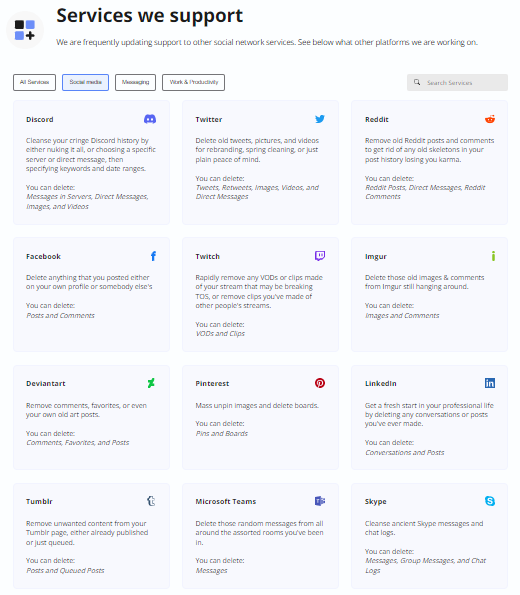Click "Comments, Favorites, and Posts" text

pos(77,442)
